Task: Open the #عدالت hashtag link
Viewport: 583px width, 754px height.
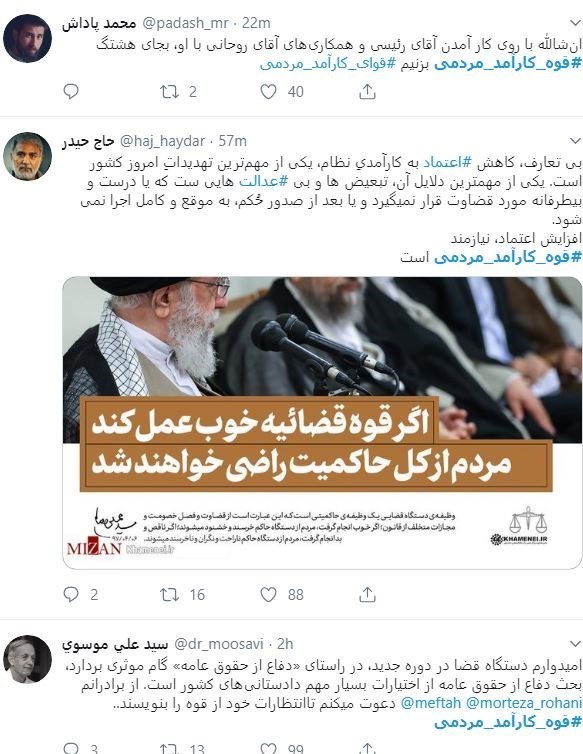Action: point(263,181)
